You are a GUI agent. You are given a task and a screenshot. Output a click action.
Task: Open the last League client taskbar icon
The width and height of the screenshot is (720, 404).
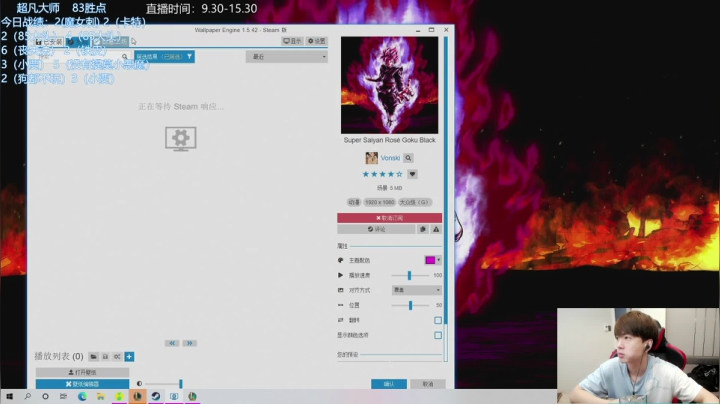click(192, 396)
